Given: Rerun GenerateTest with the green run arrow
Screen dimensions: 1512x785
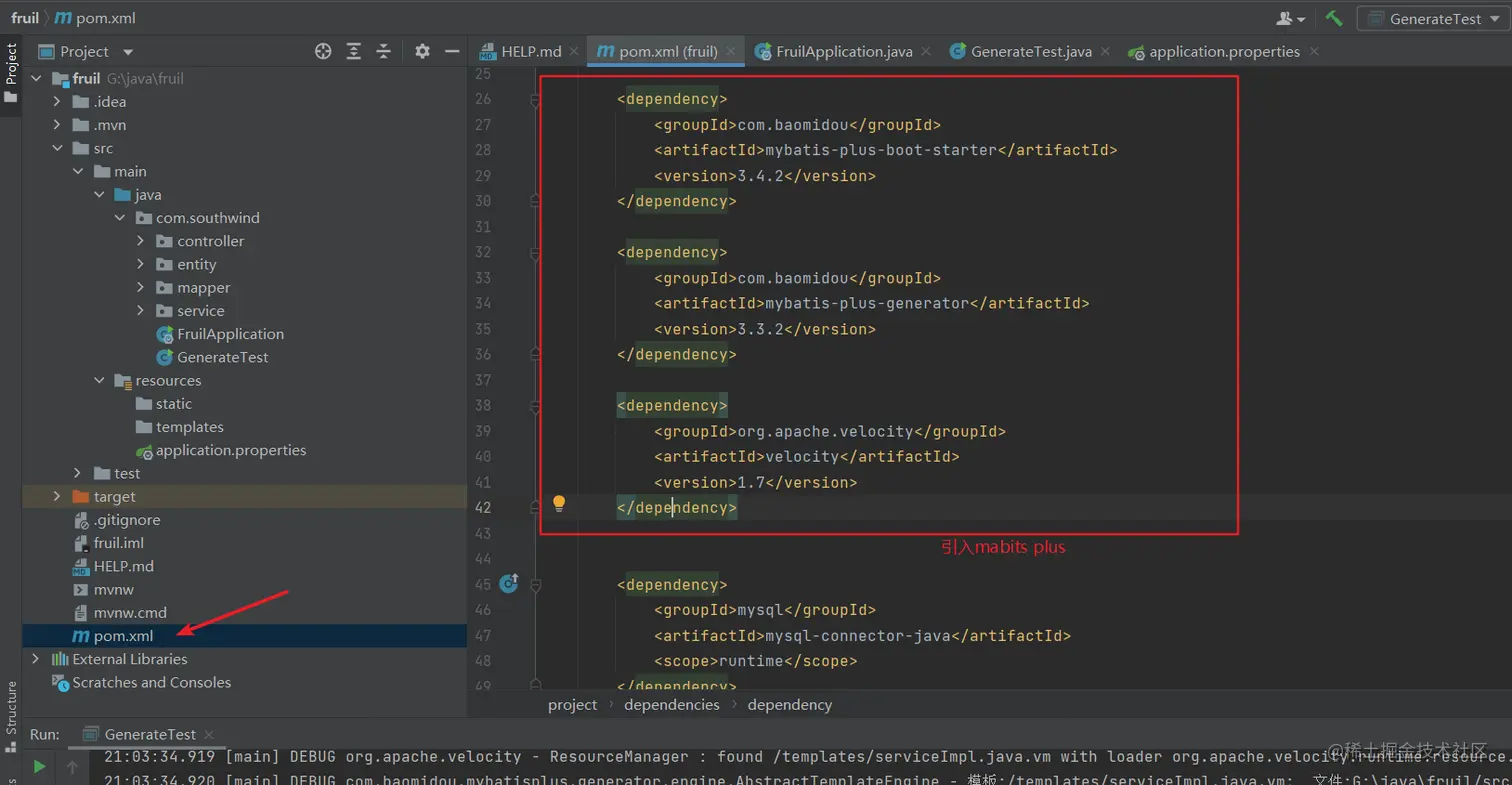Looking at the screenshot, I should [x=39, y=766].
